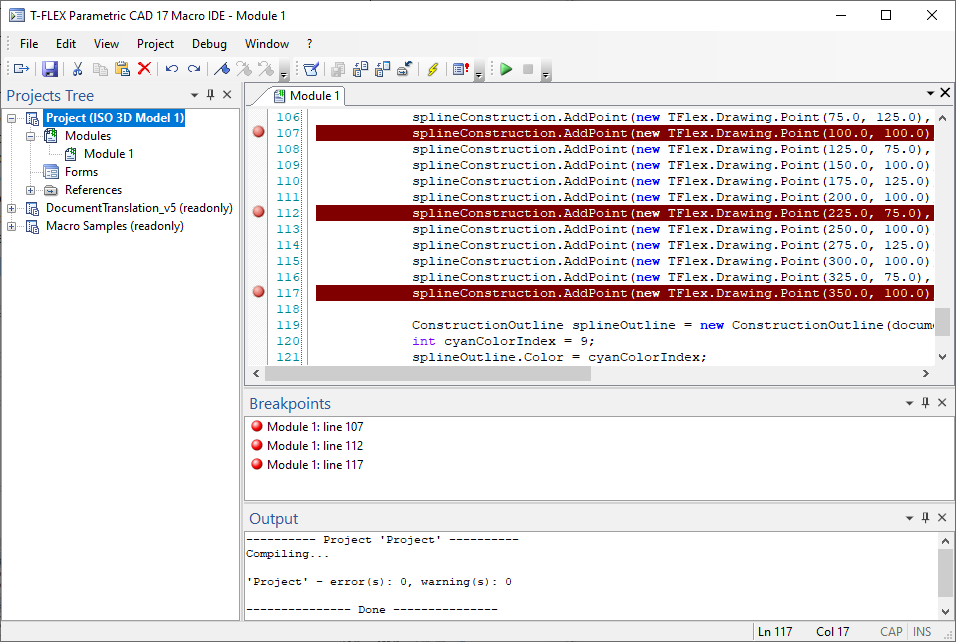Expand Macro Samples (readonly) project

12,226
